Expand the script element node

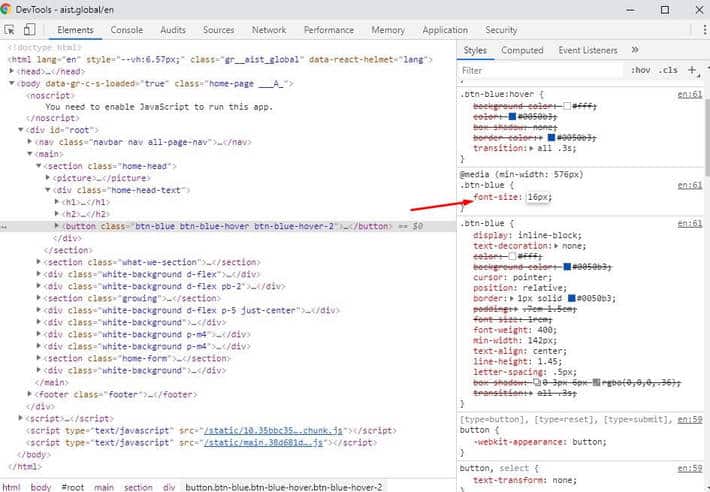21,418
